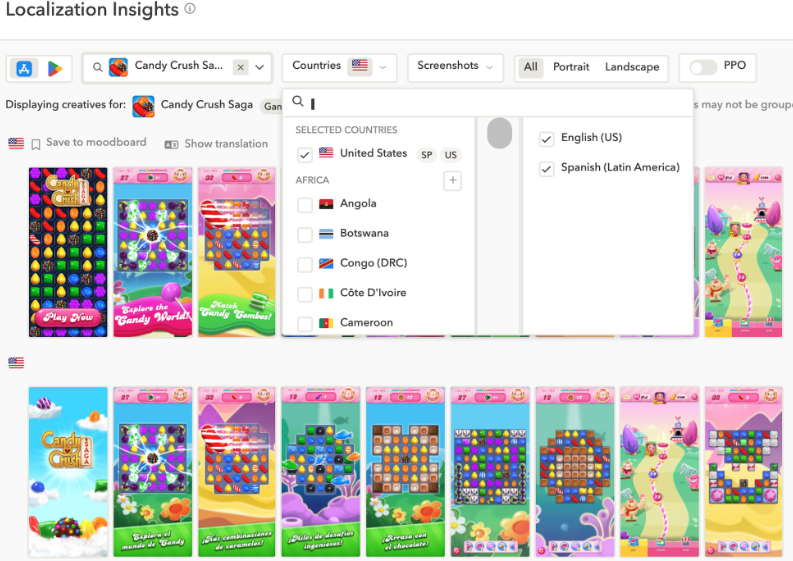The height and width of the screenshot is (561, 793).
Task: Expand the app selector chevron
Action: pyautogui.click(x=259, y=67)
